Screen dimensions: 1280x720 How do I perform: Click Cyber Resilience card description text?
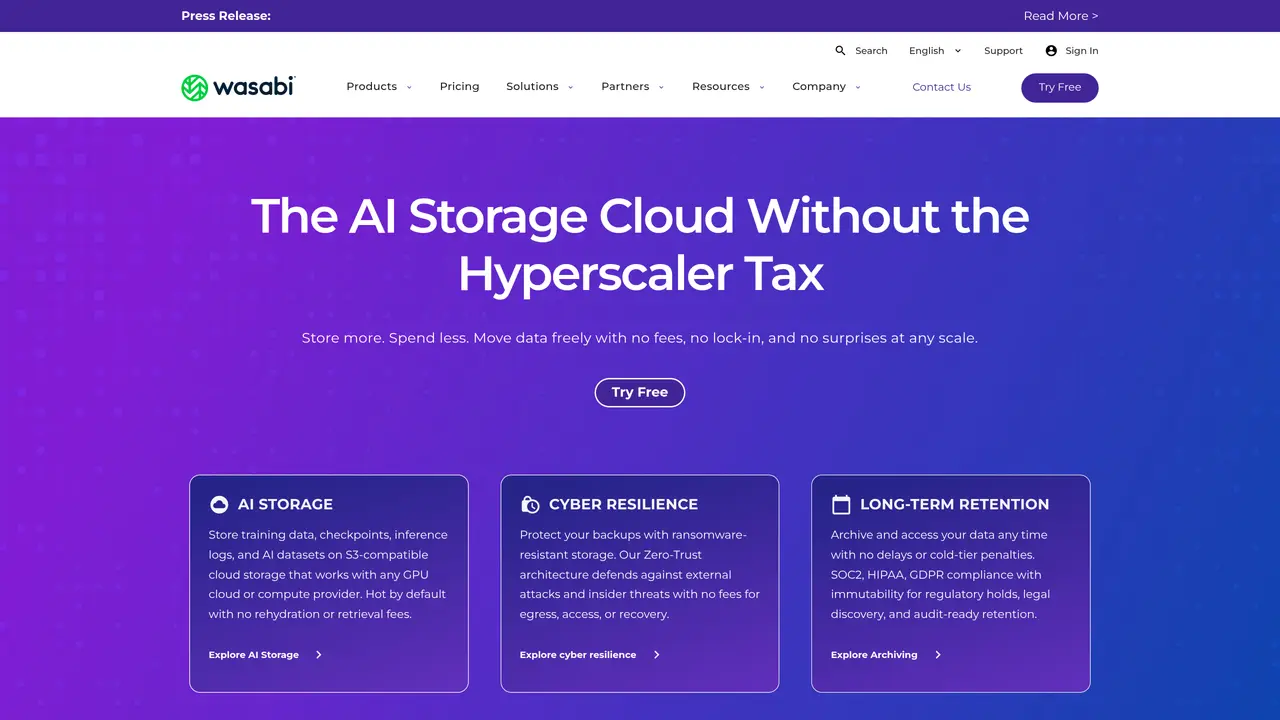click(640, 575)
